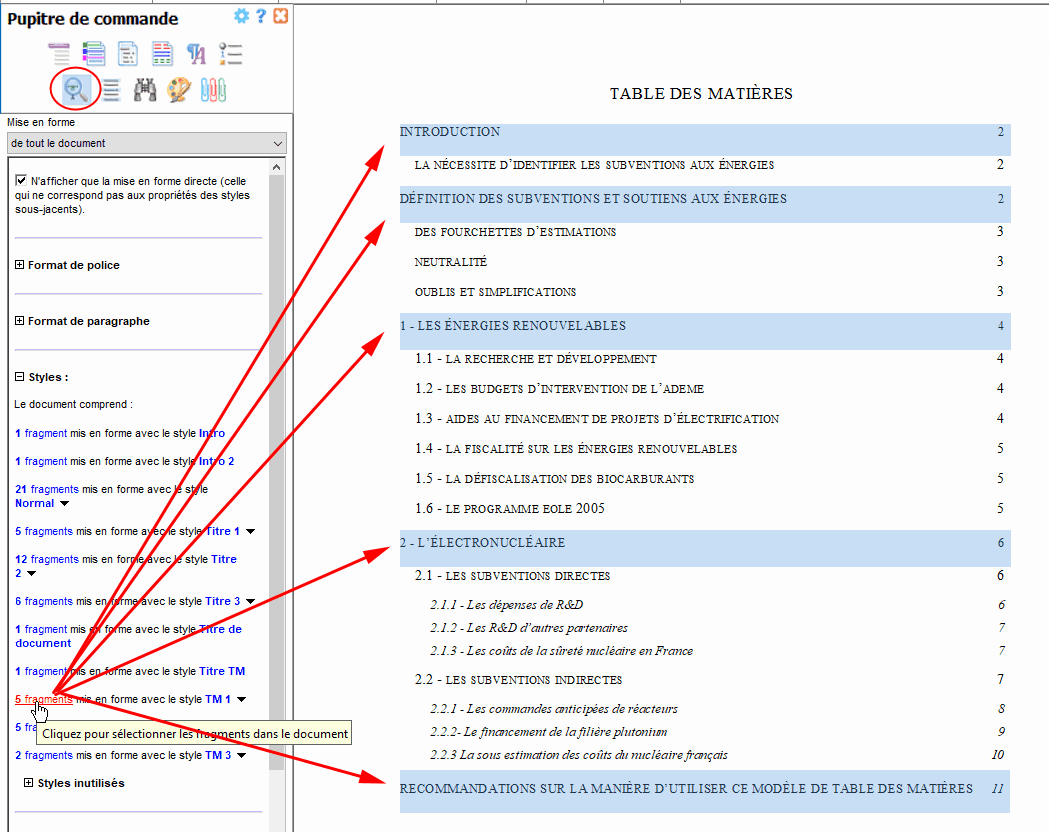Click the panel vertical scrollbar thumb
1049x832 pixels.
tap(276, 472)
